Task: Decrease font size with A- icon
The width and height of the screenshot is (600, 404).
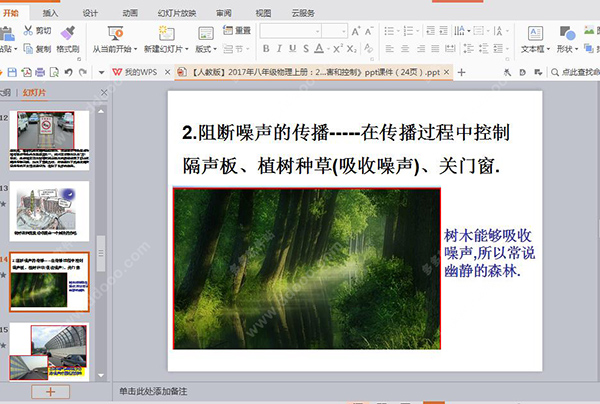Action: 368,31
